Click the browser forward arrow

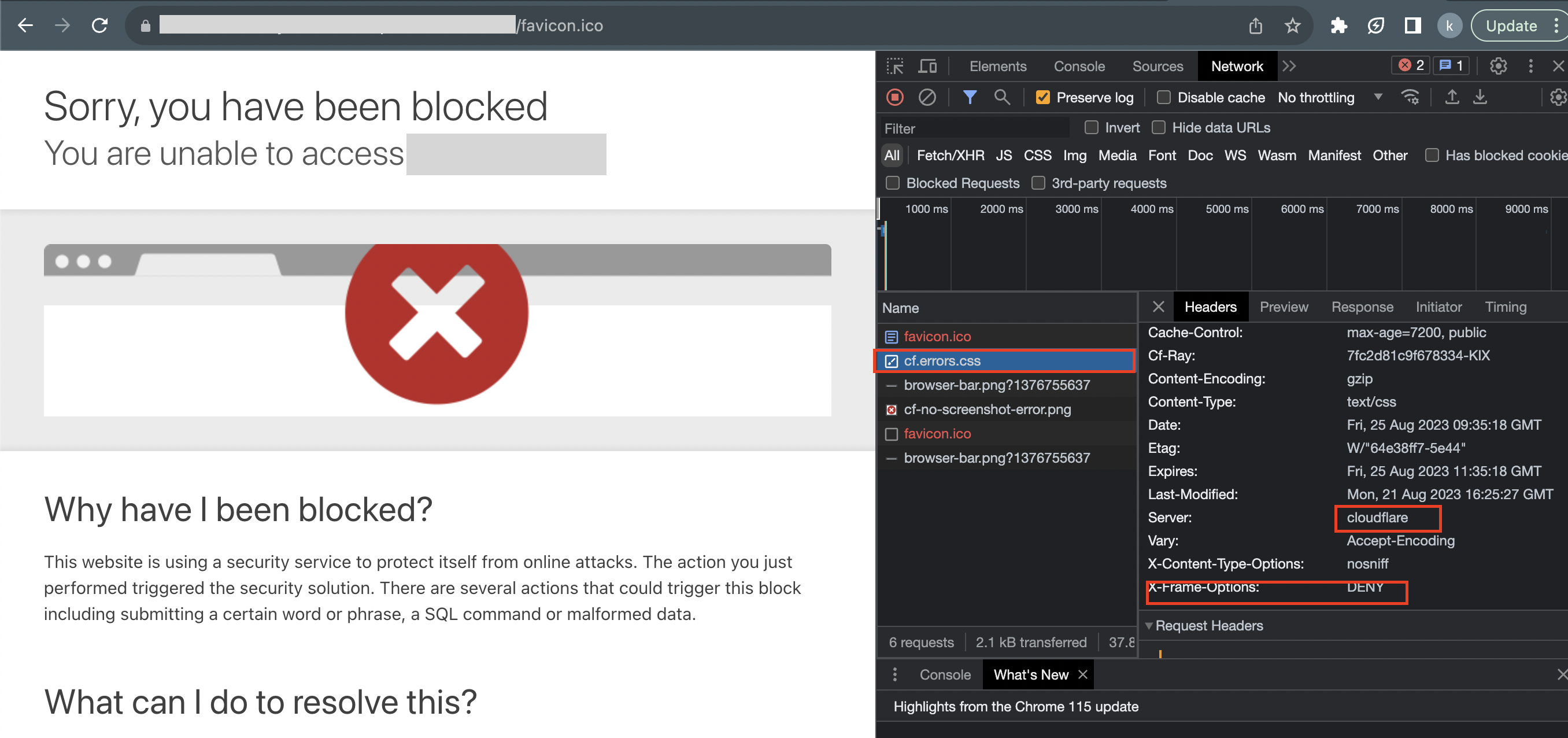click(62, 25)
